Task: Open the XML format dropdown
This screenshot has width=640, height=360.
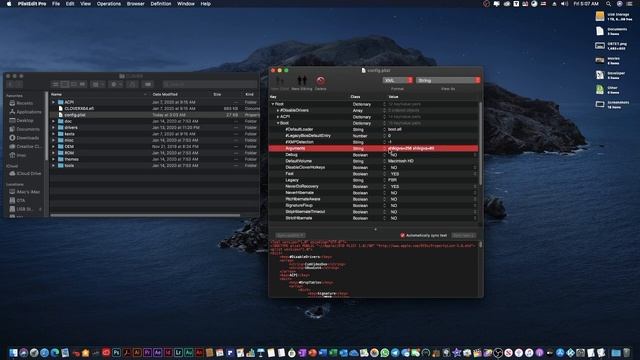Action: point(398,80)
